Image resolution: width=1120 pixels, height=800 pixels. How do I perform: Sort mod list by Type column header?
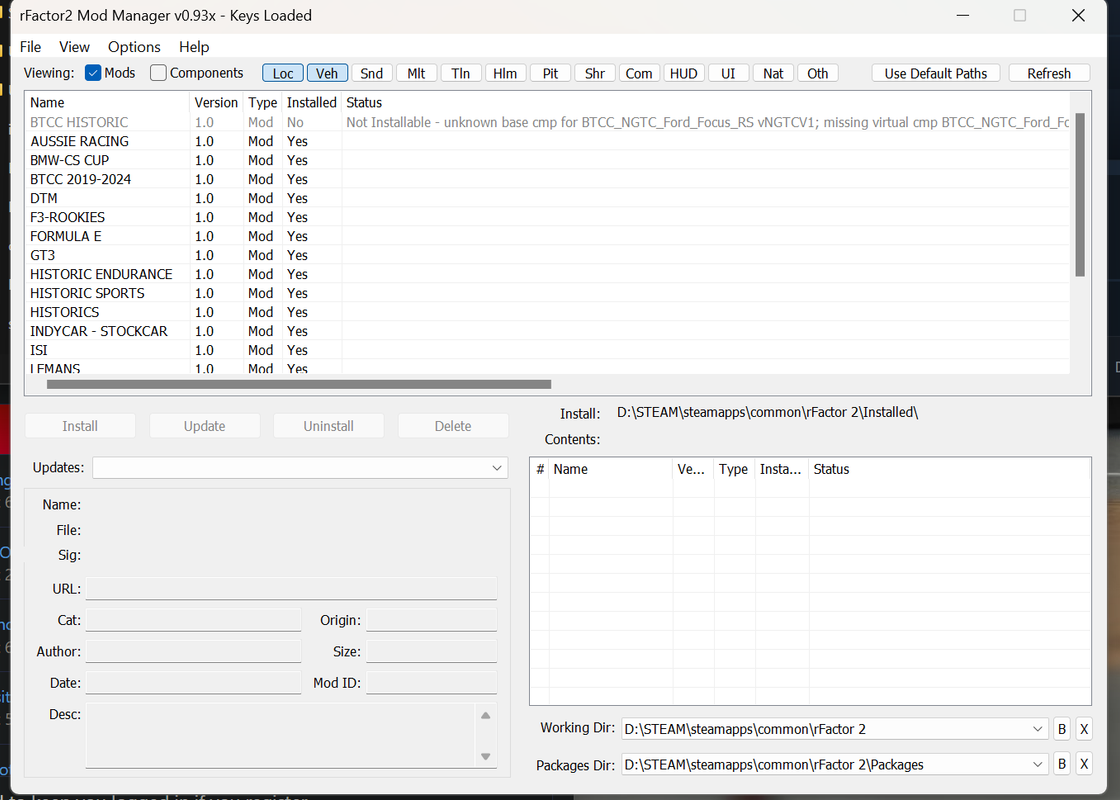tap(263, 103)
